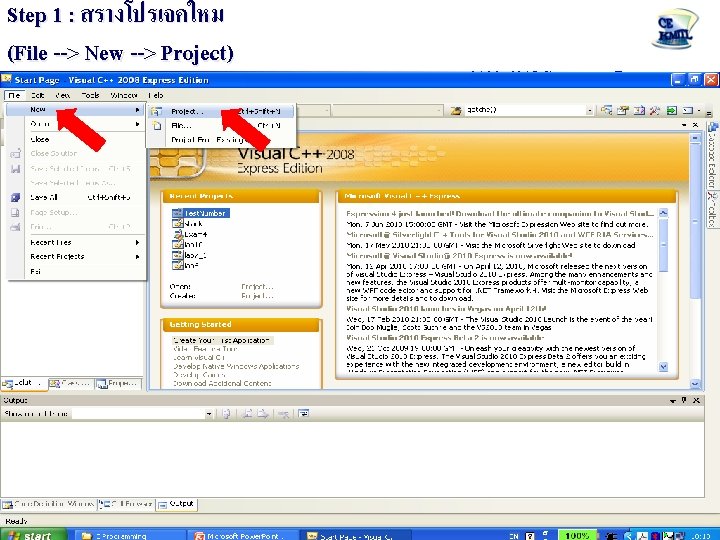
Task: Click Project... link next to Open:
Action: pyautogui.click(x=257, y=287)
